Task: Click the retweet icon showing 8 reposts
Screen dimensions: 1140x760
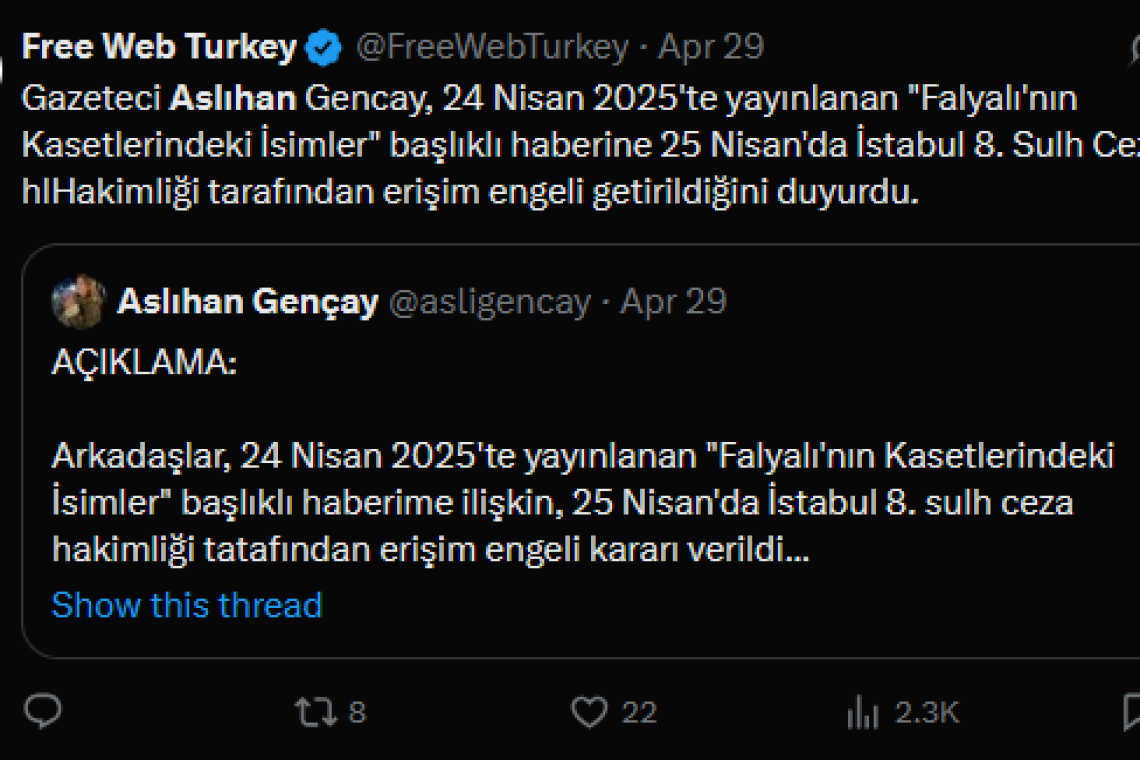Action: 318,712
